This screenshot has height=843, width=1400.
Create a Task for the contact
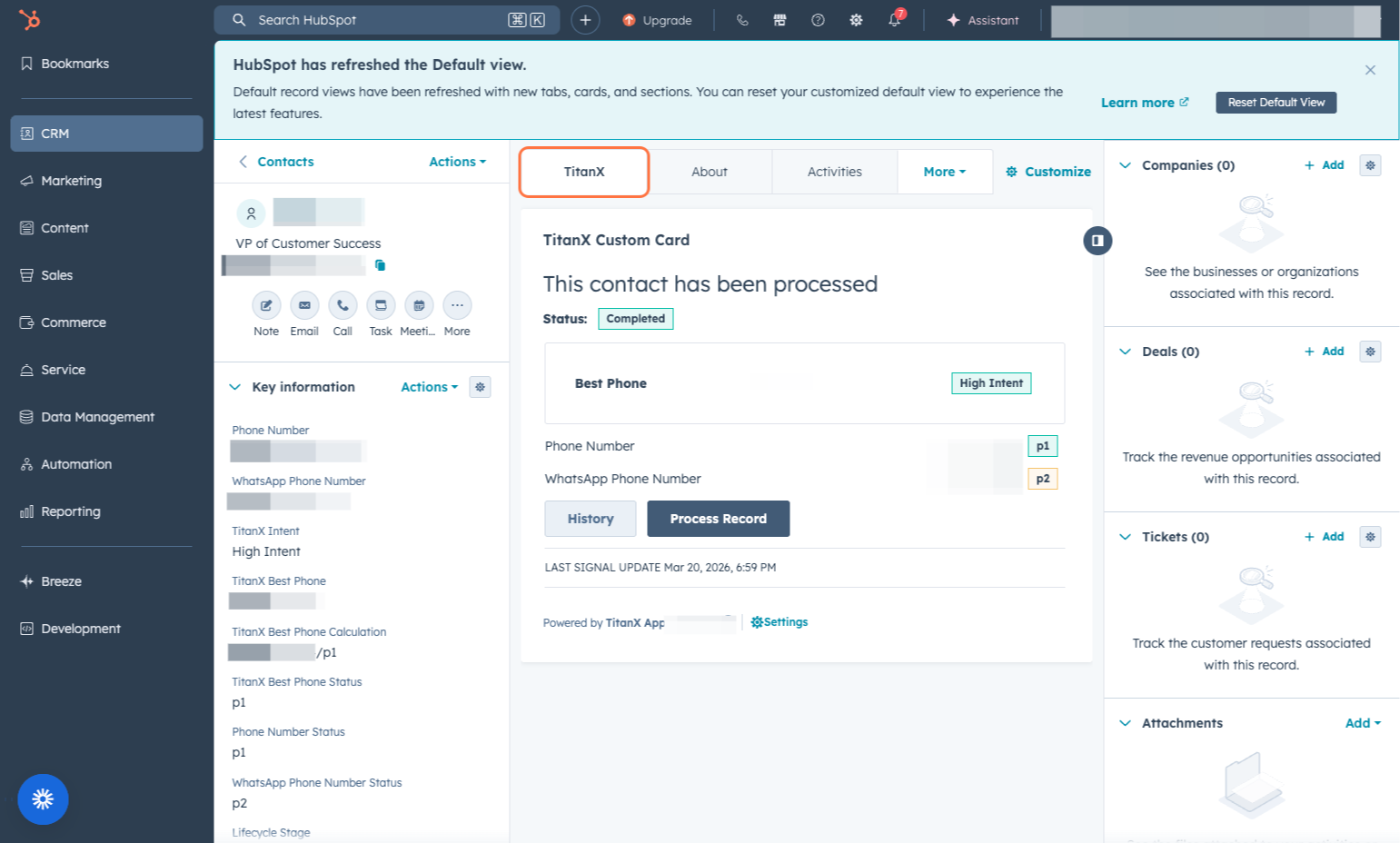(380, 306)
